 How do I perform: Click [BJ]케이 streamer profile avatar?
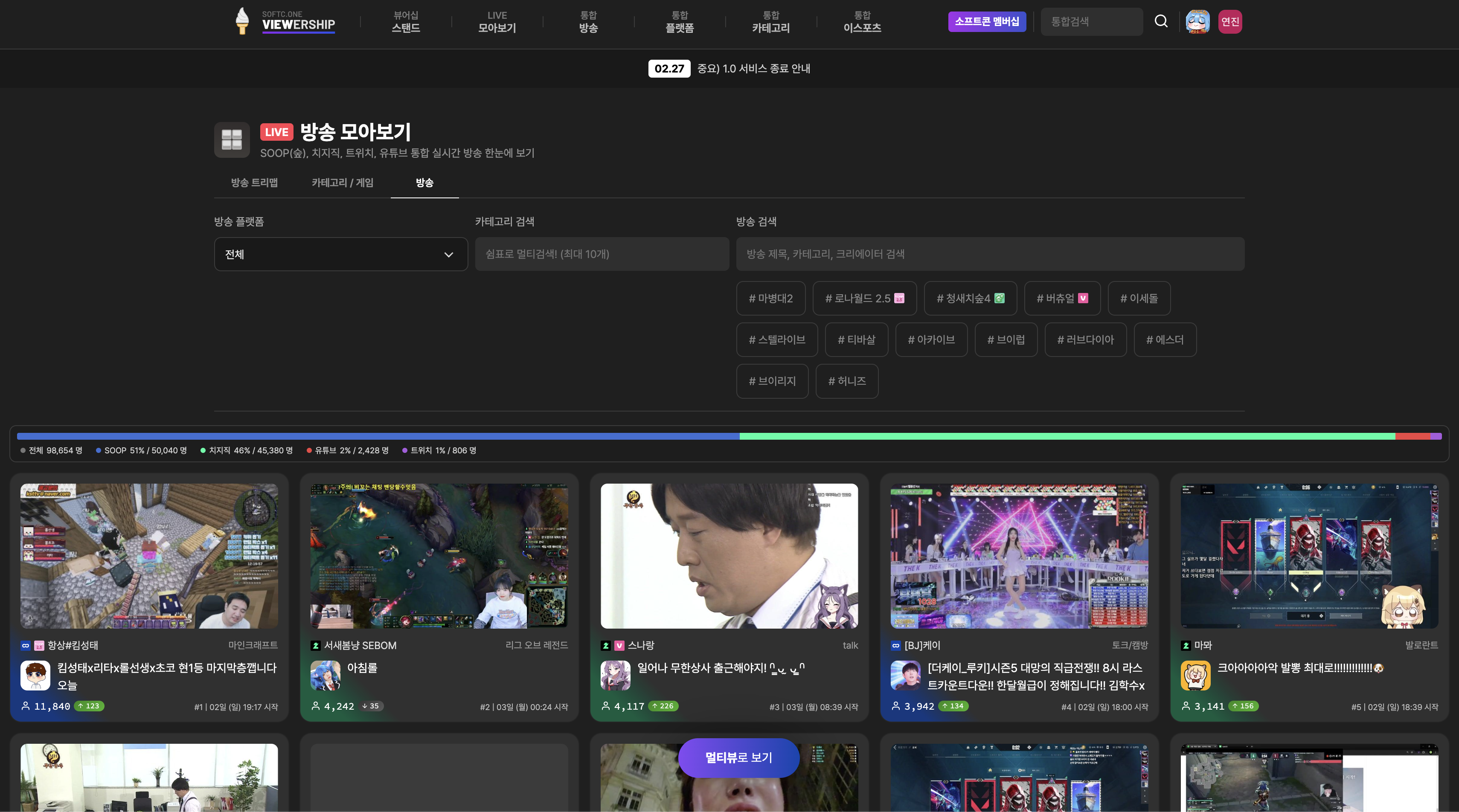click(905, 675)
